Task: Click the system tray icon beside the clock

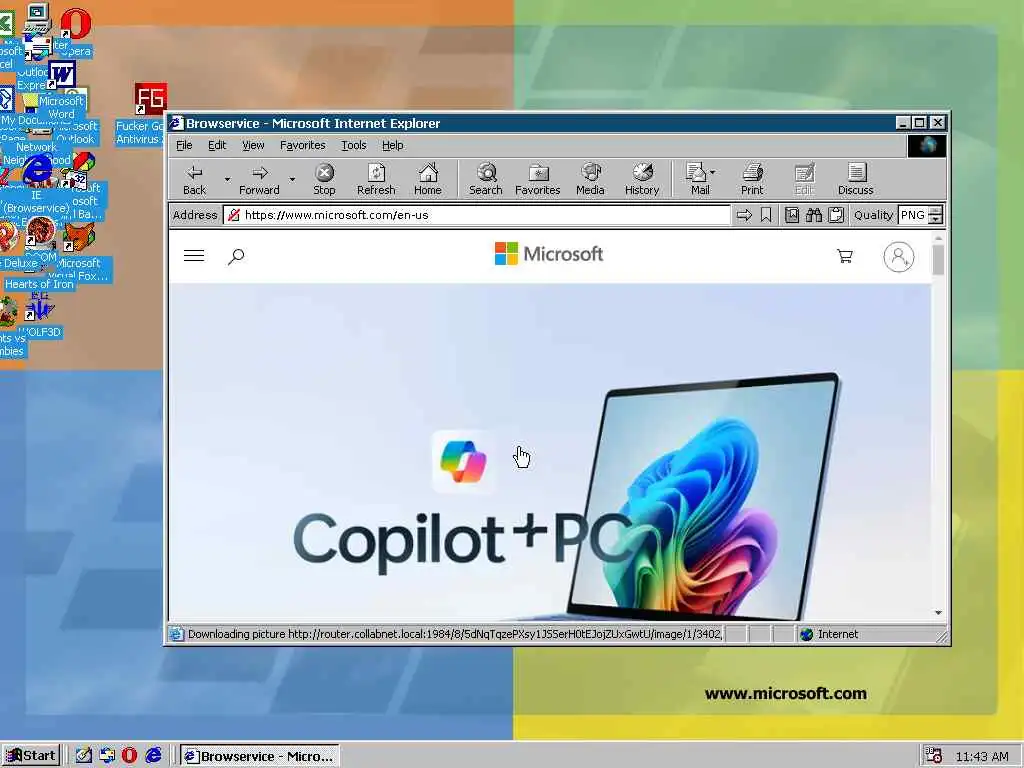Action: click(933, 756)
